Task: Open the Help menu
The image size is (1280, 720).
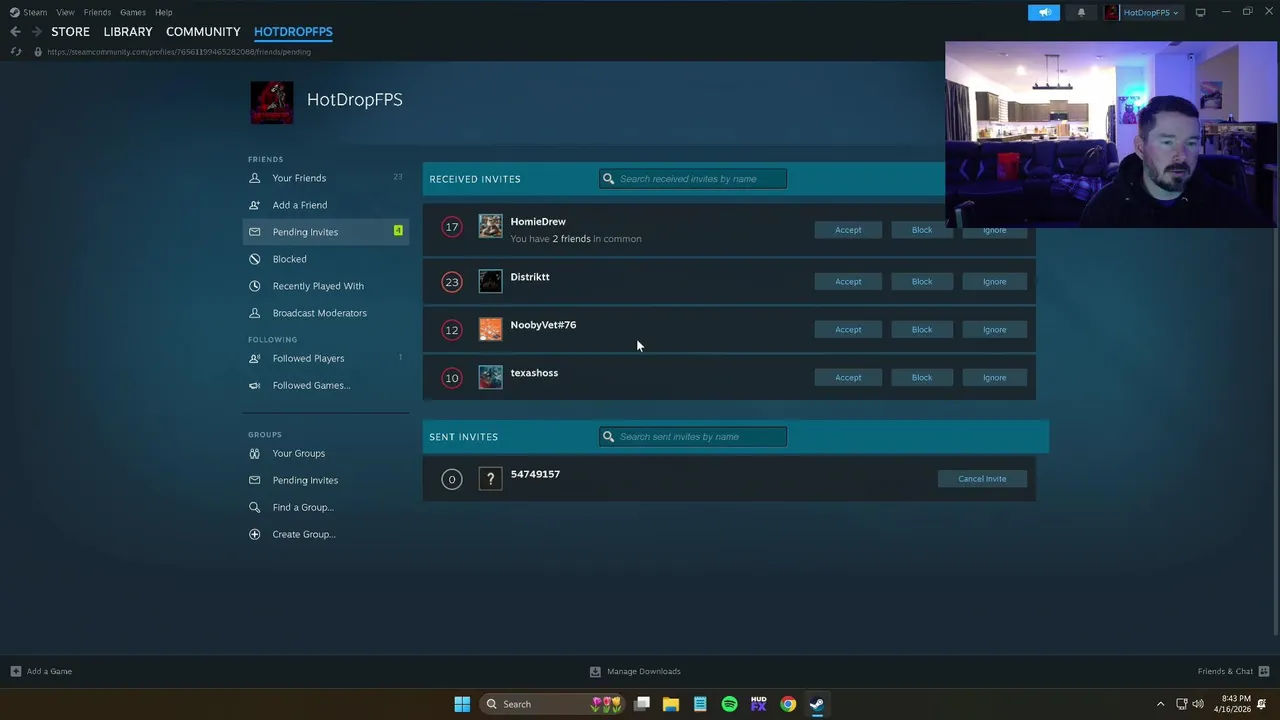Action: point(164,12)
